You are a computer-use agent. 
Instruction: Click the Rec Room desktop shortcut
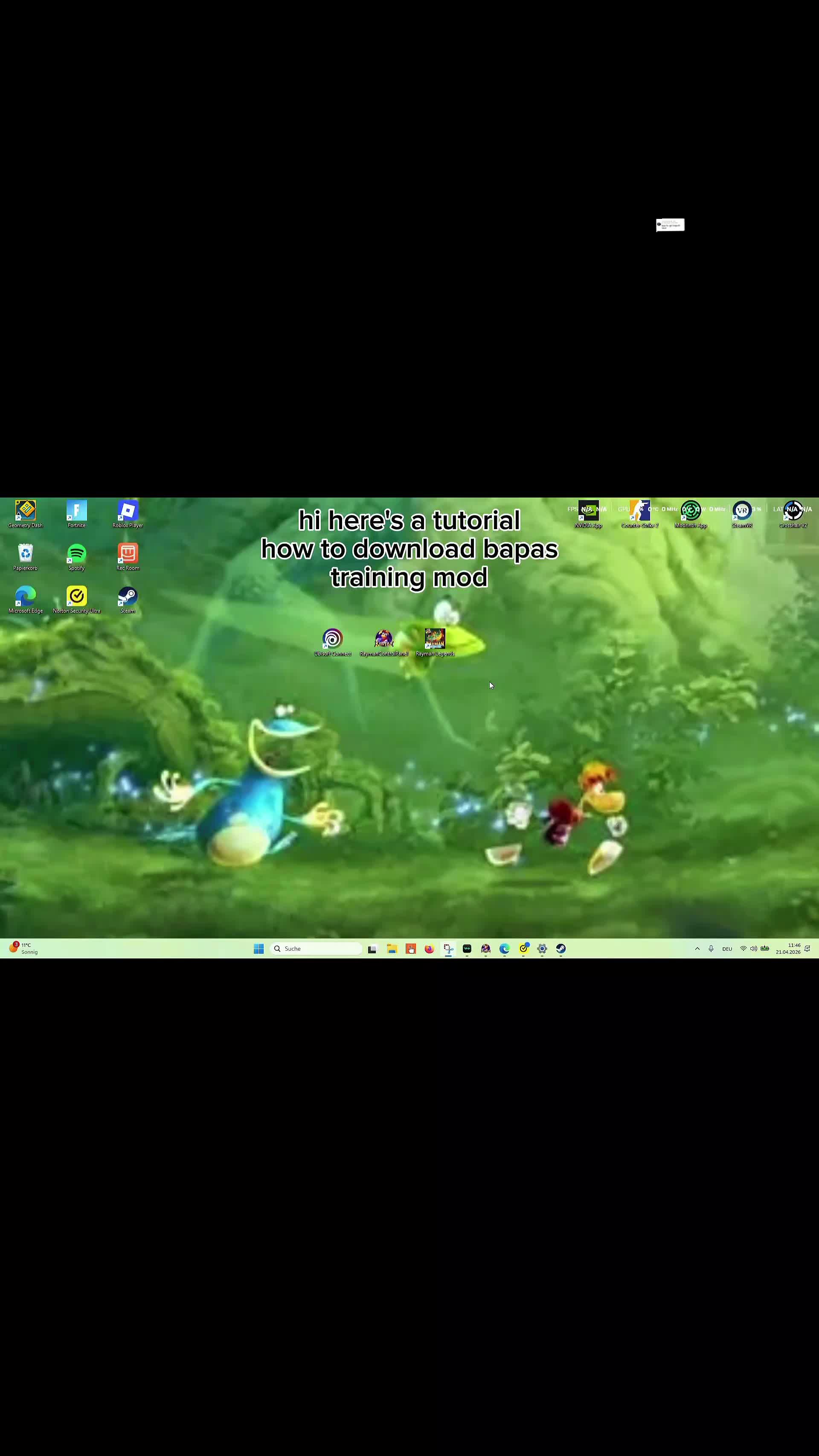click(128, 557)
